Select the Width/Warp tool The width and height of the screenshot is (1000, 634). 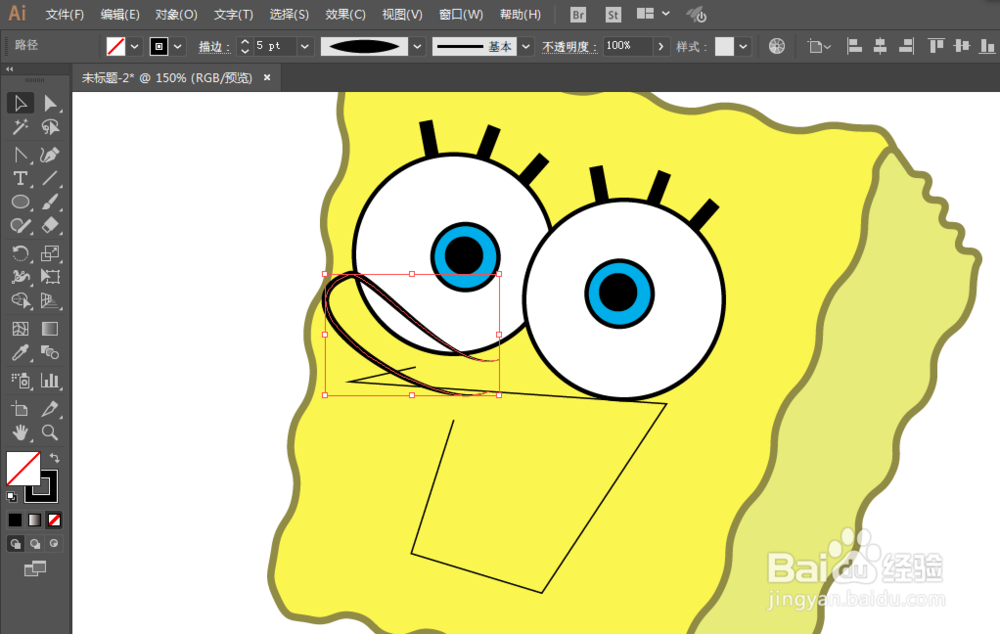click(20, 277)
